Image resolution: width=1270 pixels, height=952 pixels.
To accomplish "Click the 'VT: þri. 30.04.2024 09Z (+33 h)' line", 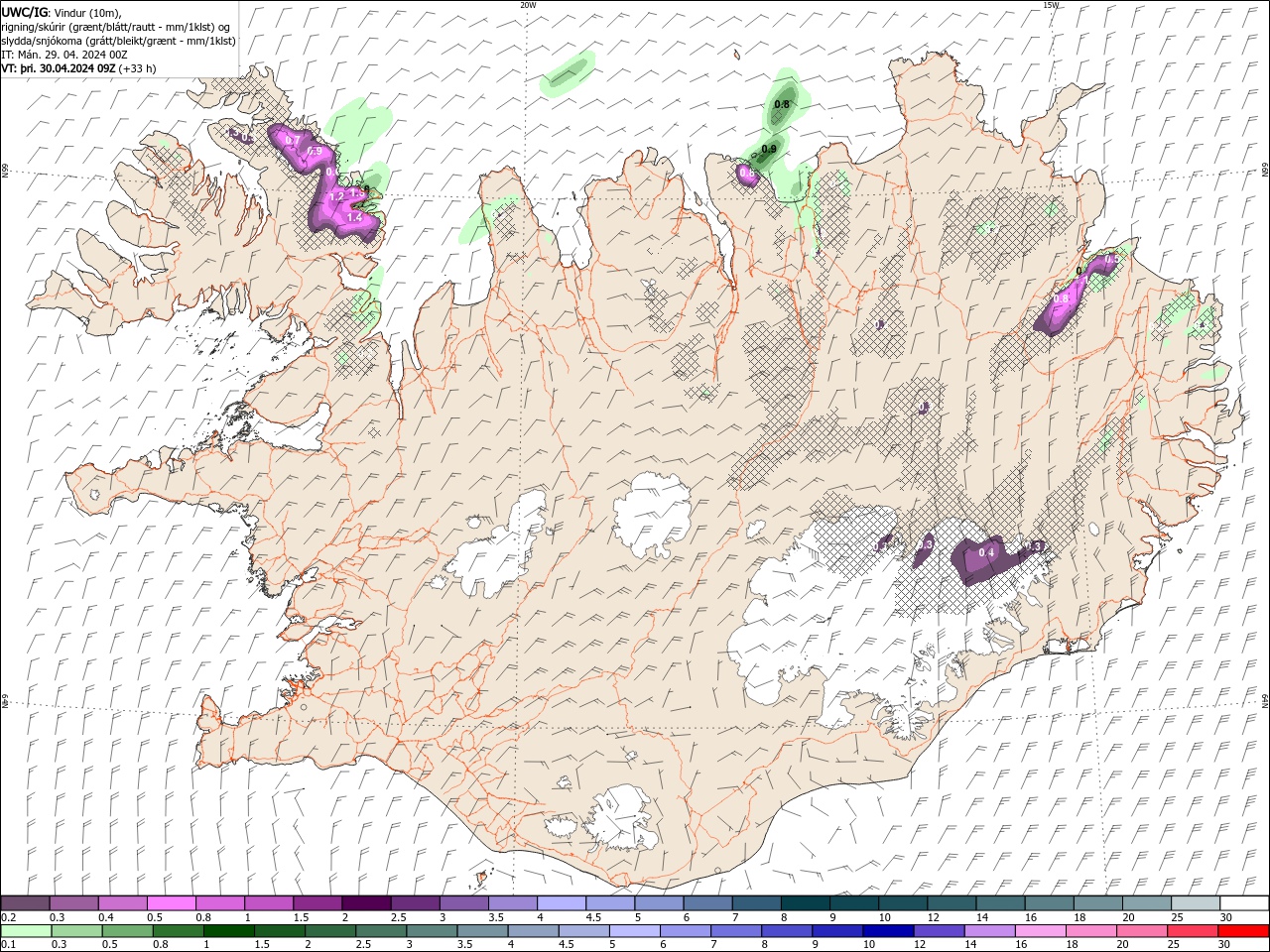I will (78, 68).
